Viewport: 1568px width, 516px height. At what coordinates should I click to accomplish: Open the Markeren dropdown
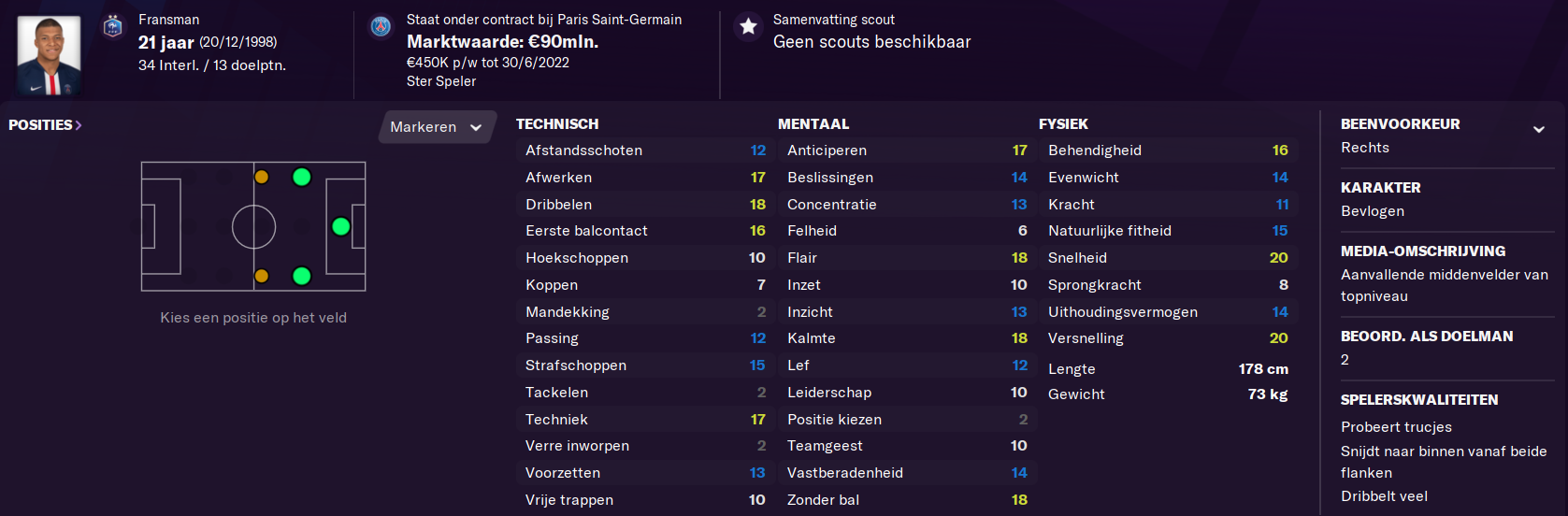[436, 127]
